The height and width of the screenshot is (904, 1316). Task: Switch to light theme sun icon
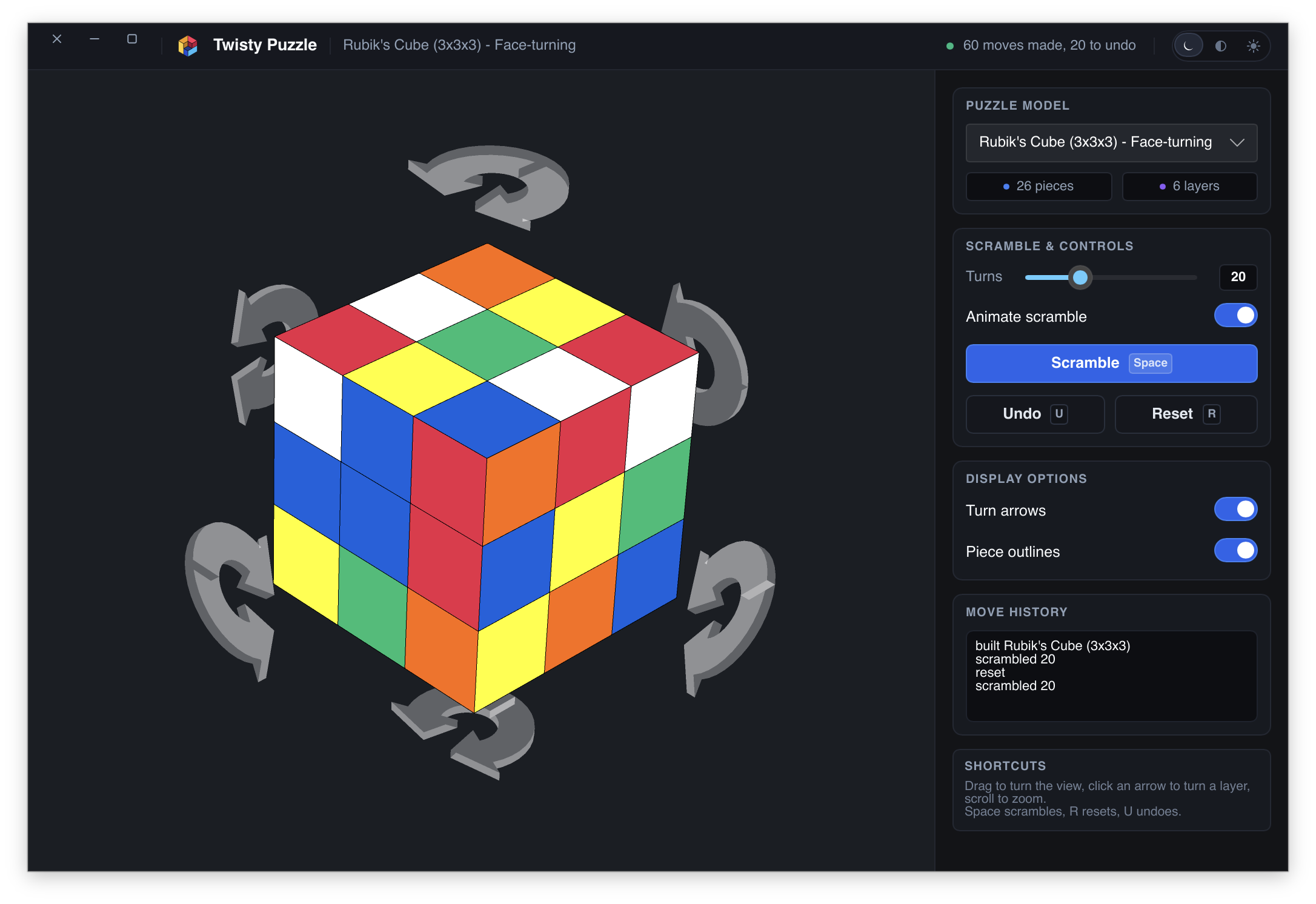point(1254,45)
